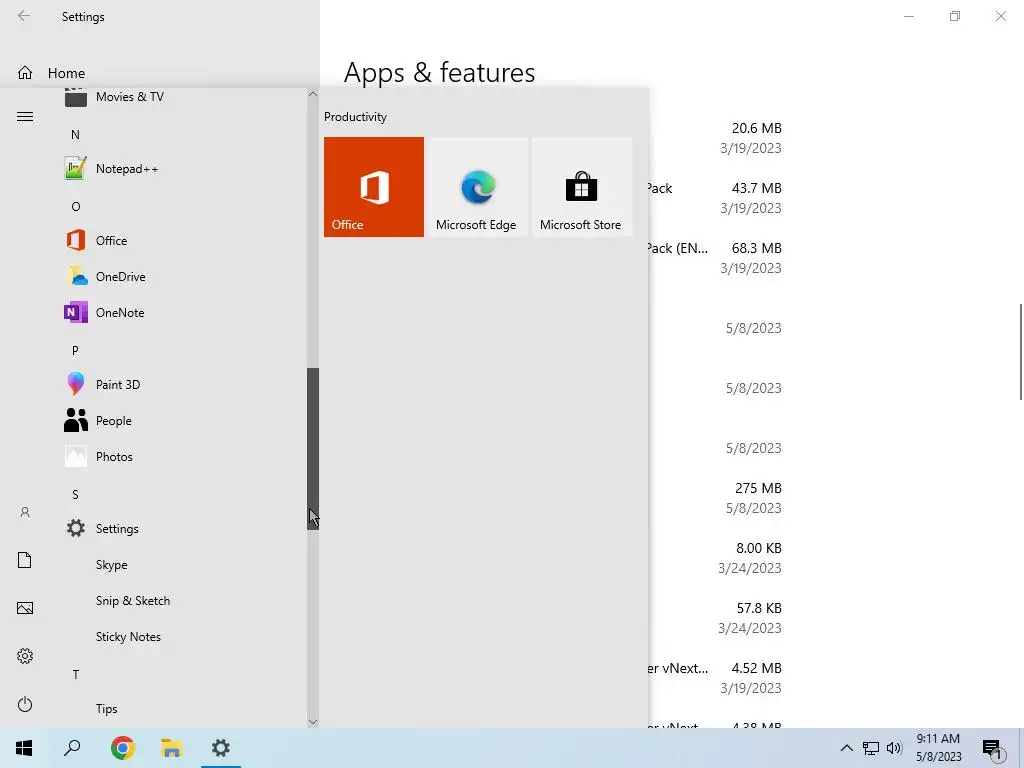The image size is (1024, 768).
Task: Click the app list scrollbar thumb
Action: point(313,449)
